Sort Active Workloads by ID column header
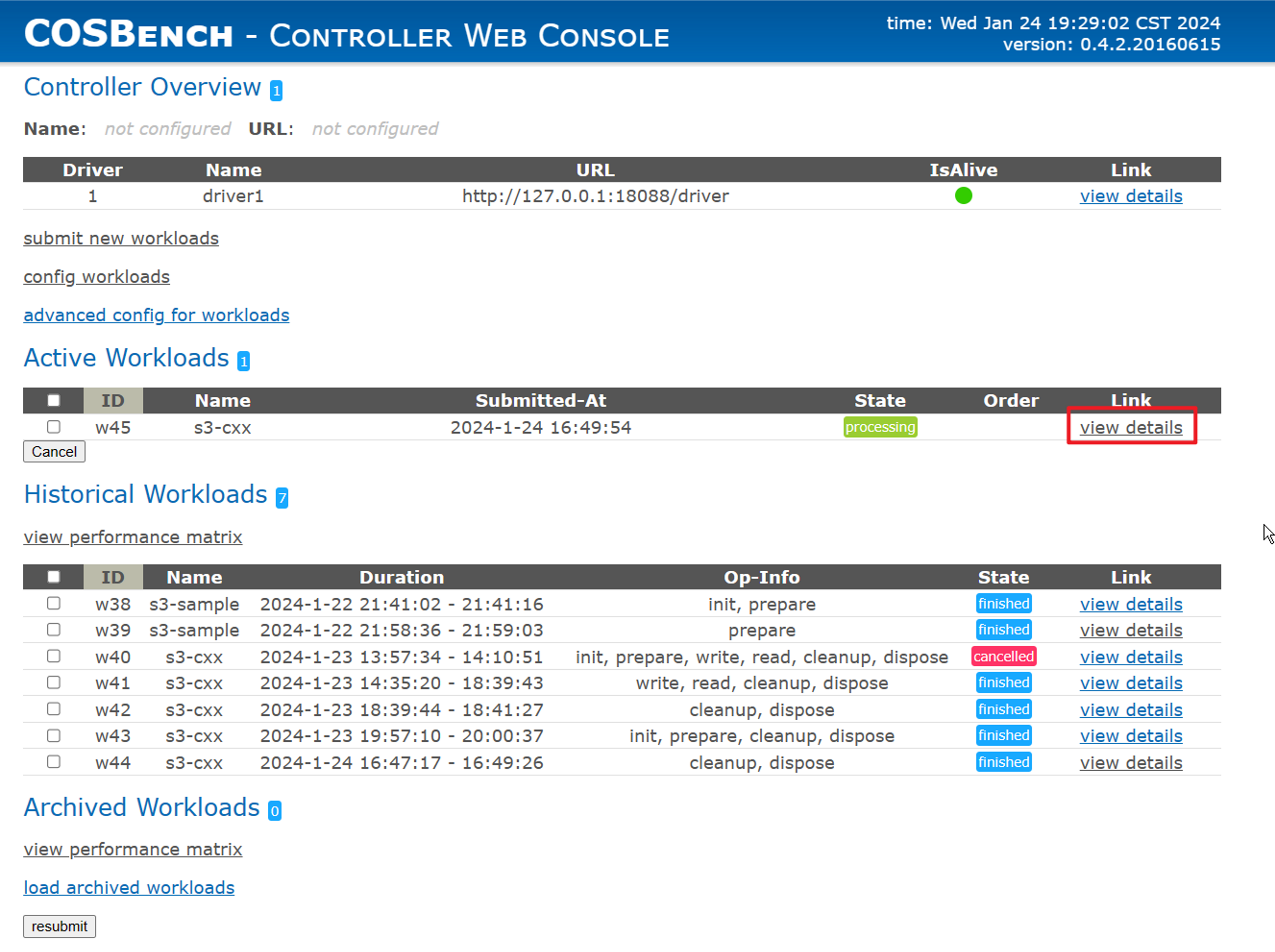 click(113, 400)
